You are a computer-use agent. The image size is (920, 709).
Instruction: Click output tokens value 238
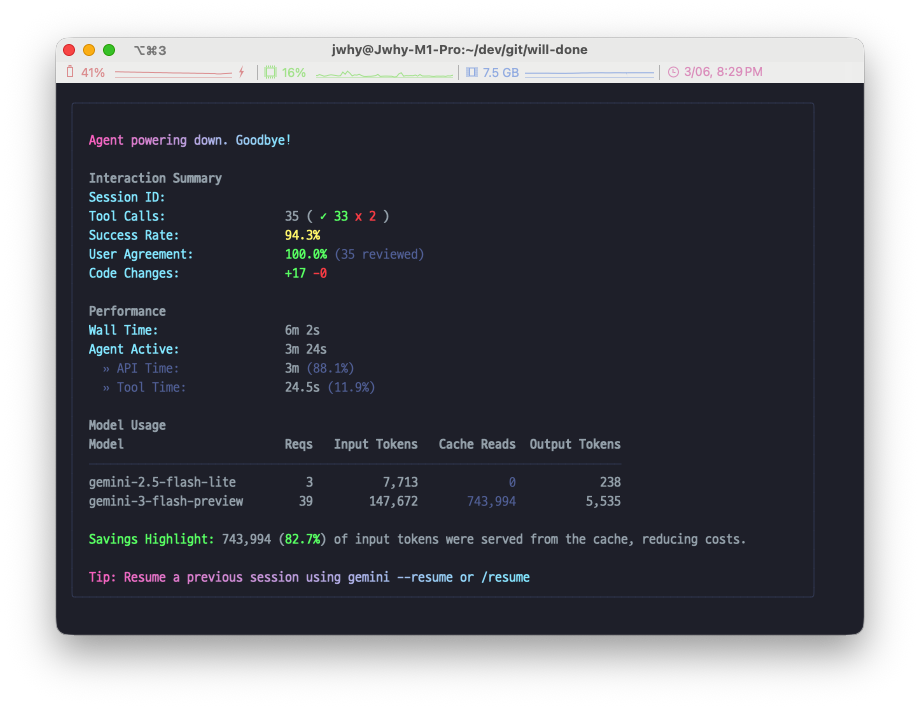coord(610,482)
